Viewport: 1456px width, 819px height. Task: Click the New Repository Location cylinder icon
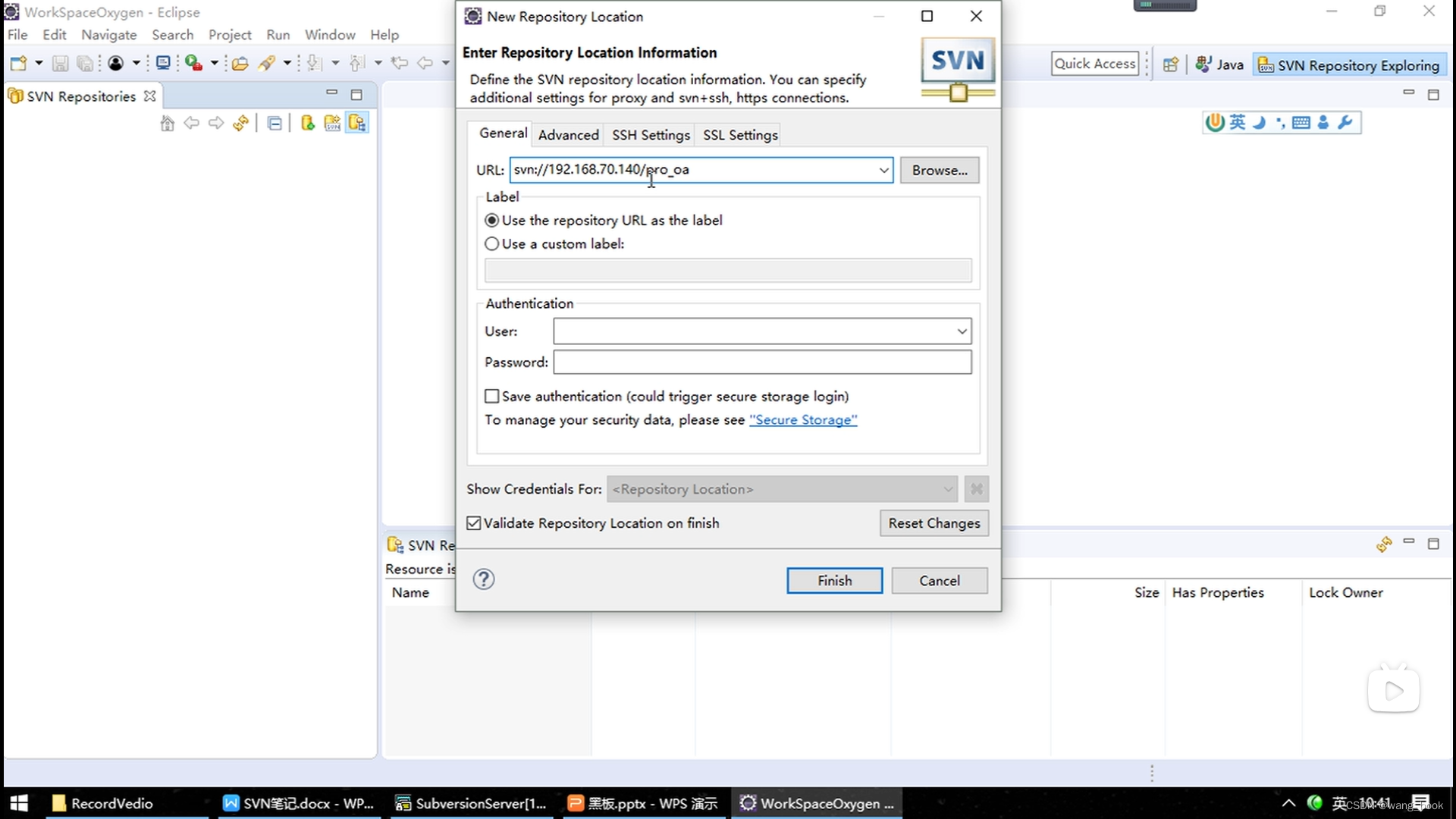pyautogui.click(x=307, y=123)
